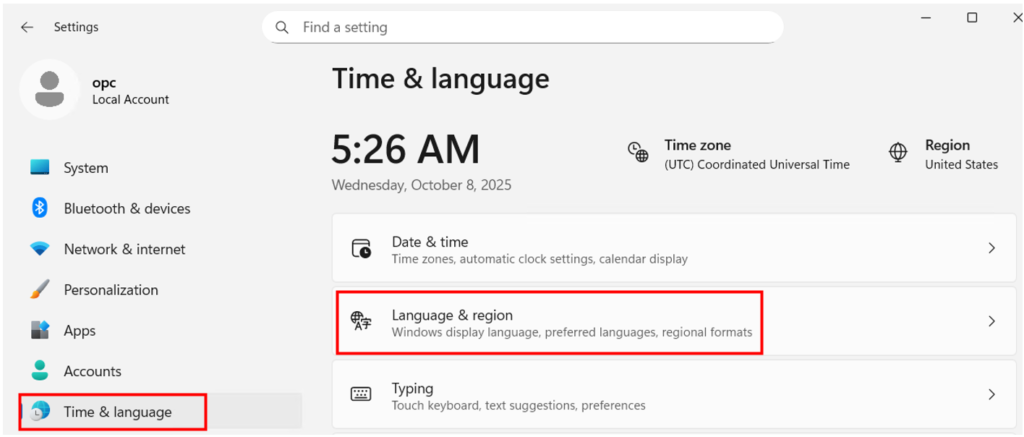Open the System settings section

(x=86, y=168)
